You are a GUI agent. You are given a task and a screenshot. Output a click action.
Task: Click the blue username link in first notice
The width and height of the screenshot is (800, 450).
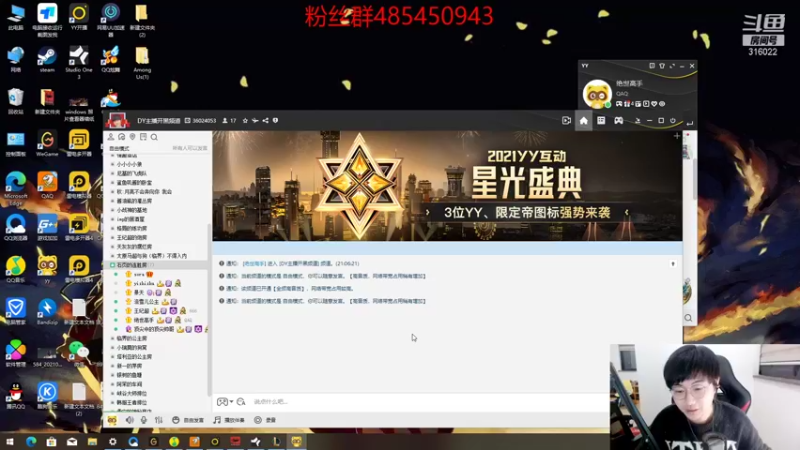pos(254,264)
